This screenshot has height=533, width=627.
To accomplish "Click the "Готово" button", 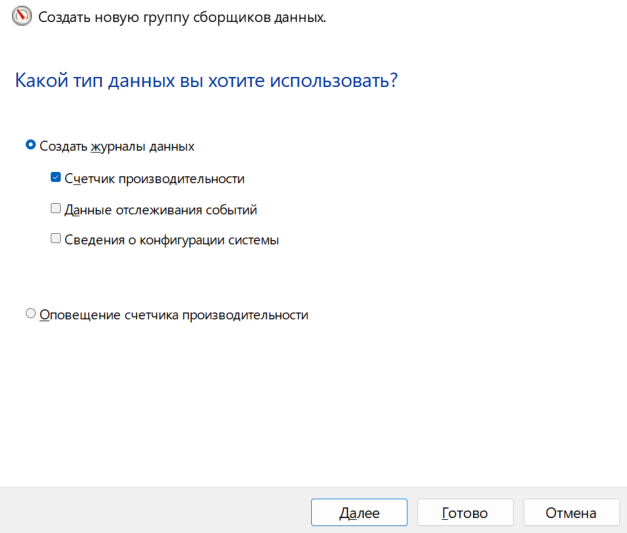I will coord(465,512).
